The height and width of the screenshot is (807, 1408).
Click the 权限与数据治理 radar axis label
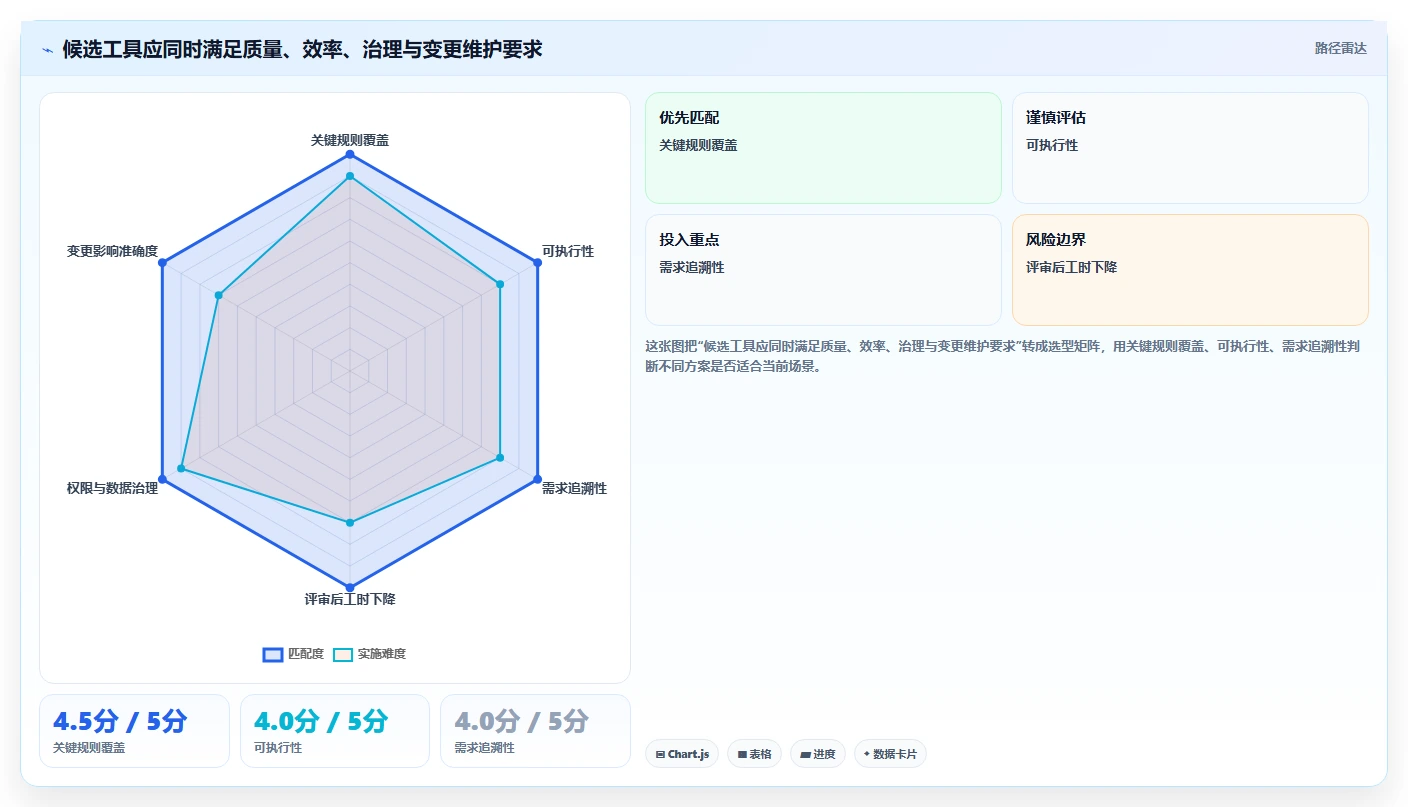(x=112, y=488)
